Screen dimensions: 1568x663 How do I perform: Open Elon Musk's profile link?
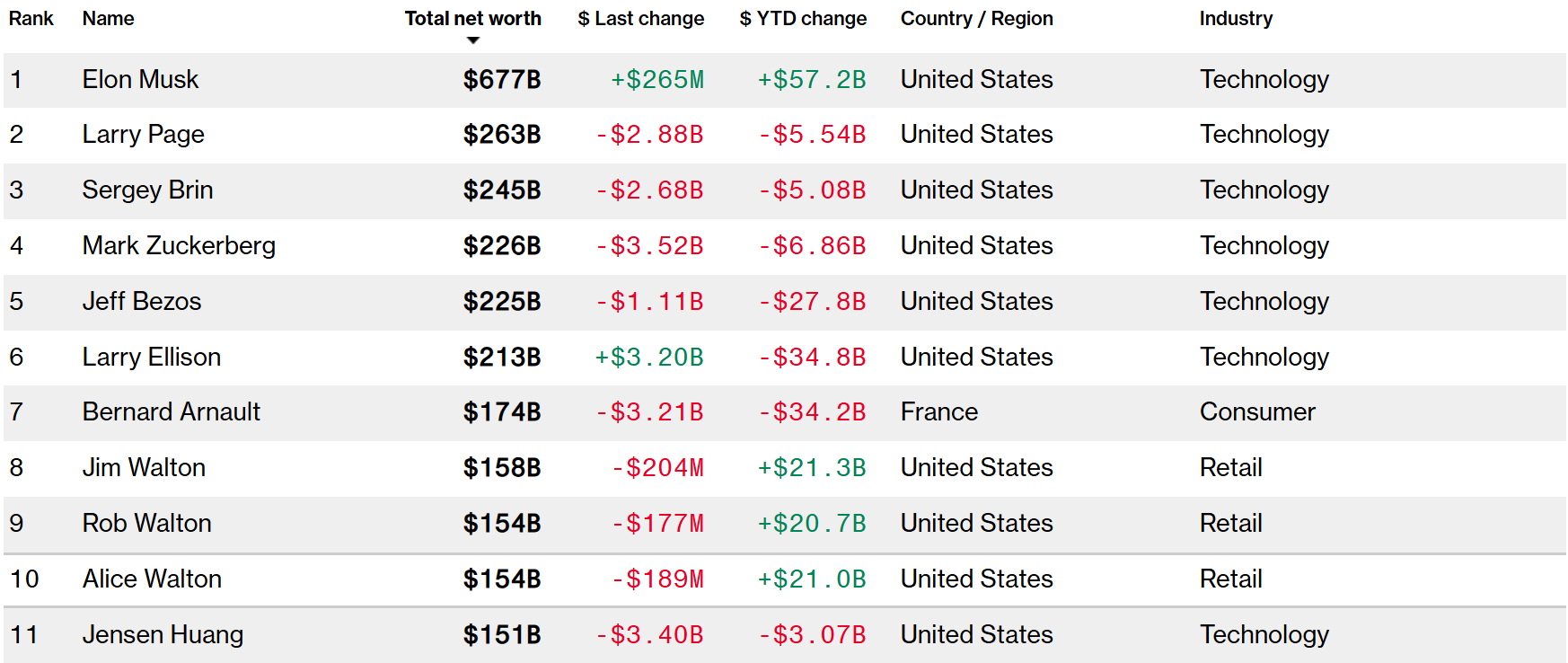click(140, 80)
